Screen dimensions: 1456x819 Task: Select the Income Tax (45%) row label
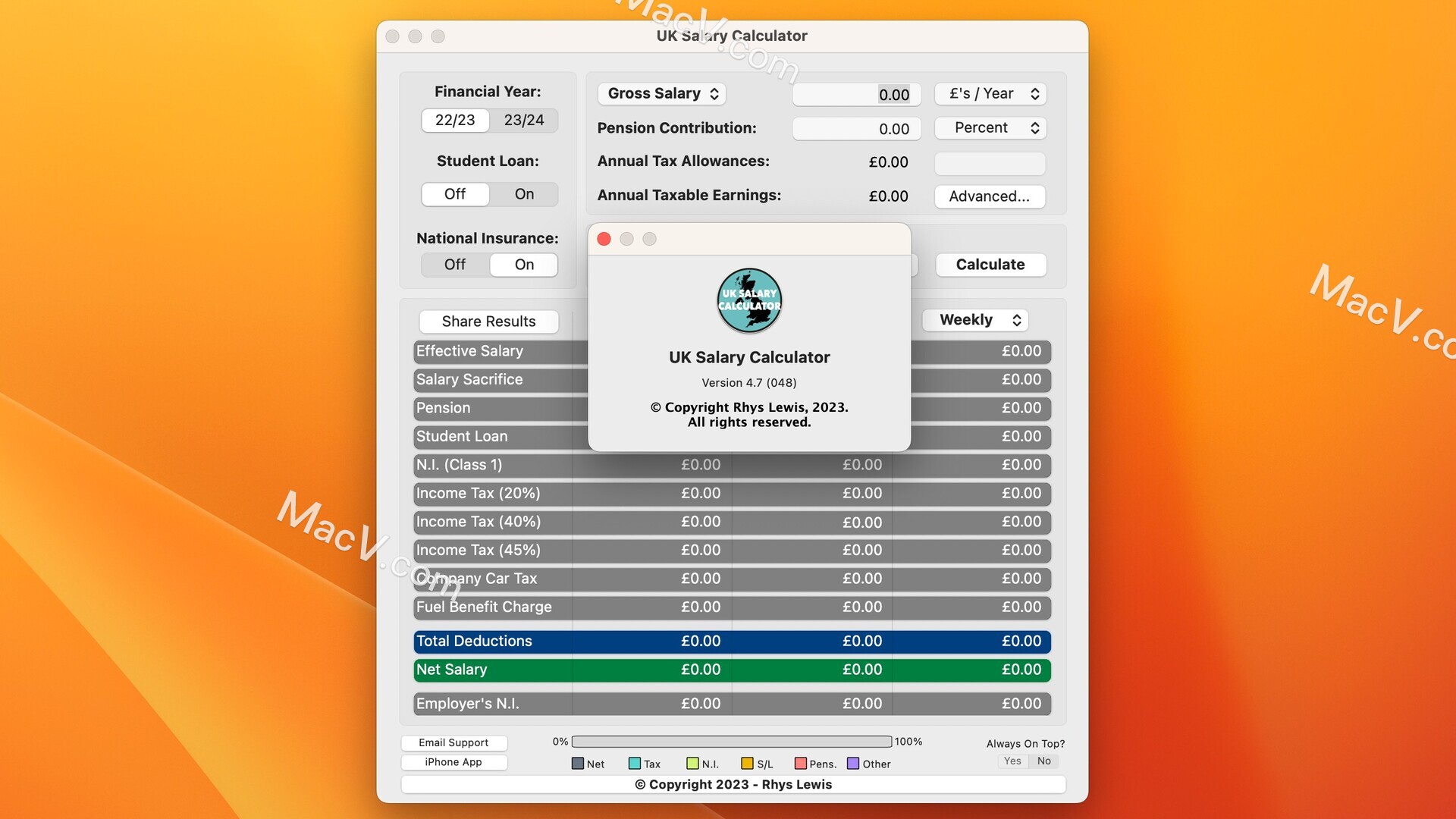tap(478, 551)
